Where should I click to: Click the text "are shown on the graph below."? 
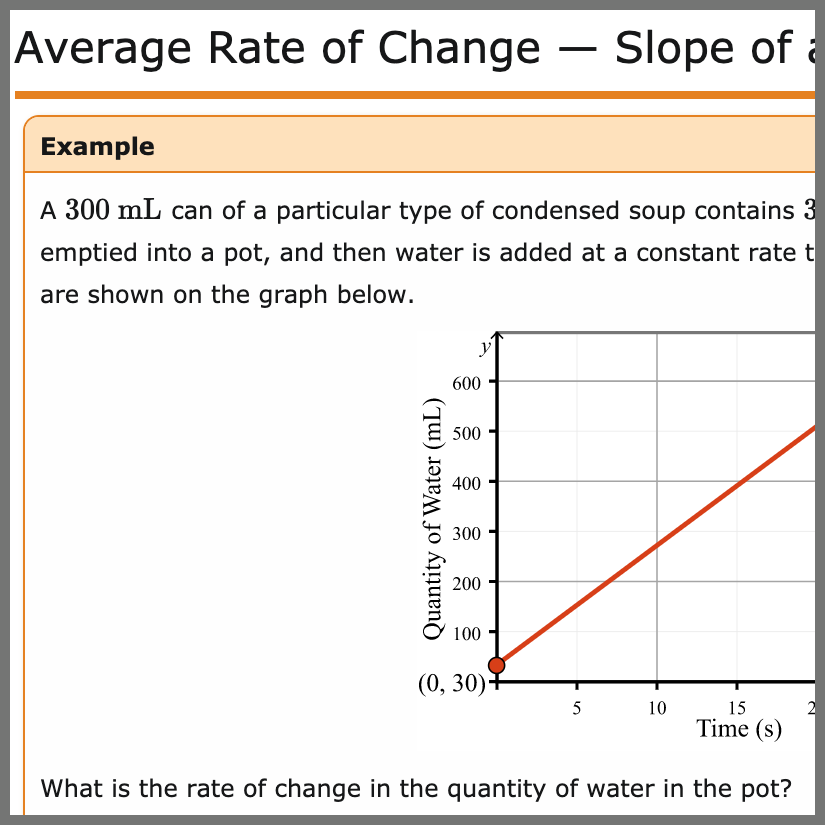[x=226, y=295]
